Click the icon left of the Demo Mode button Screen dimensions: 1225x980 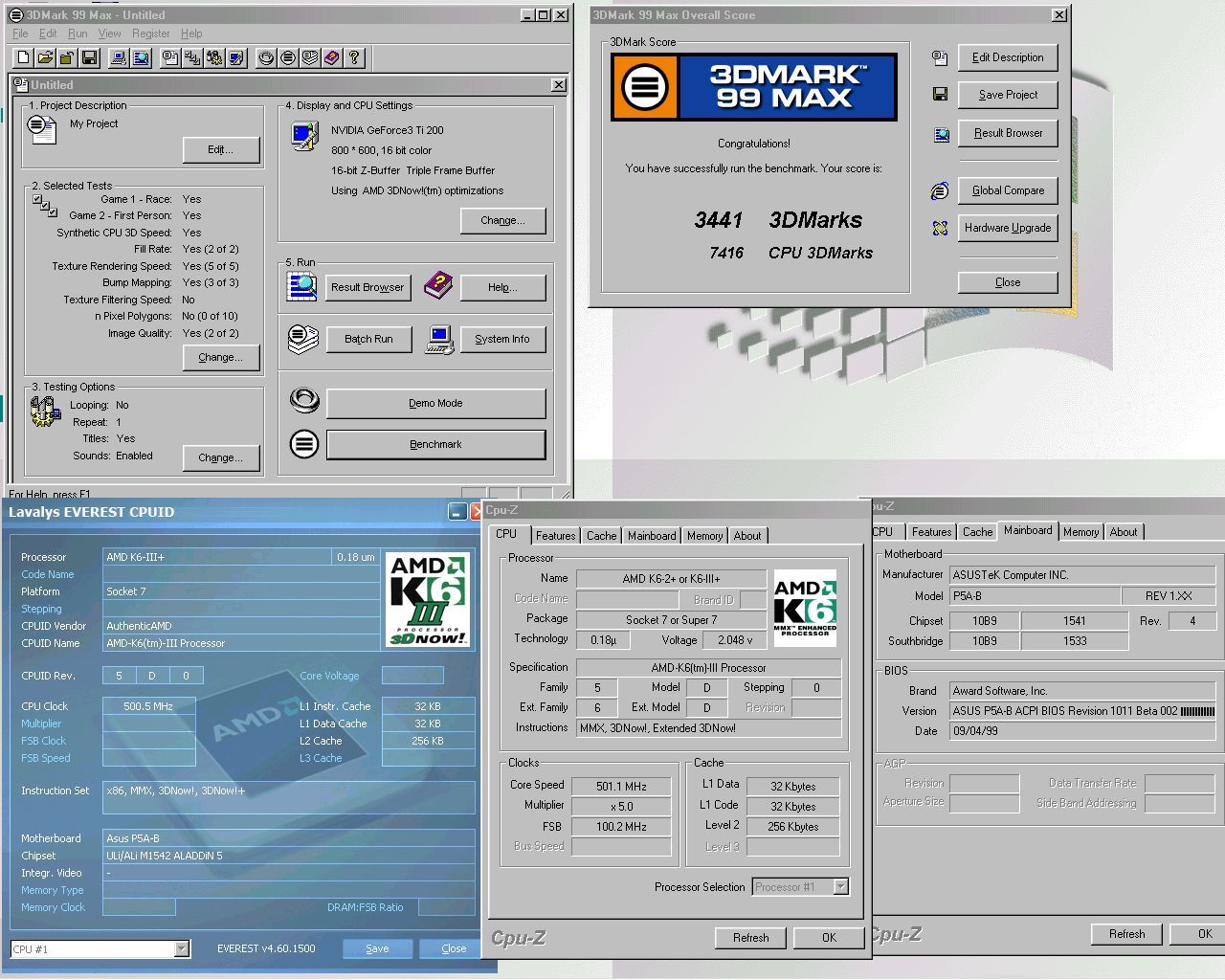click(x=304, y=400)
